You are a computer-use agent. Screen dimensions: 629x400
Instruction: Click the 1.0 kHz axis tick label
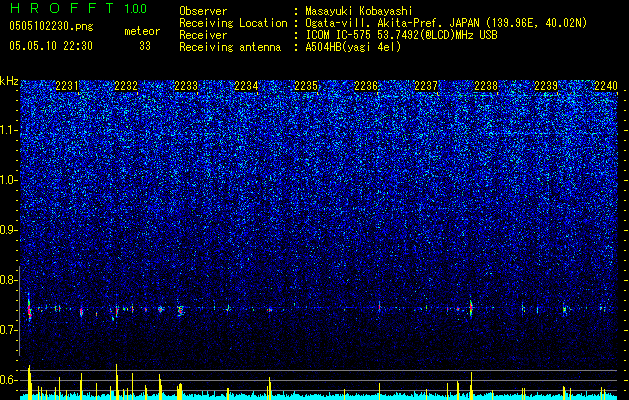pos(9,180)
